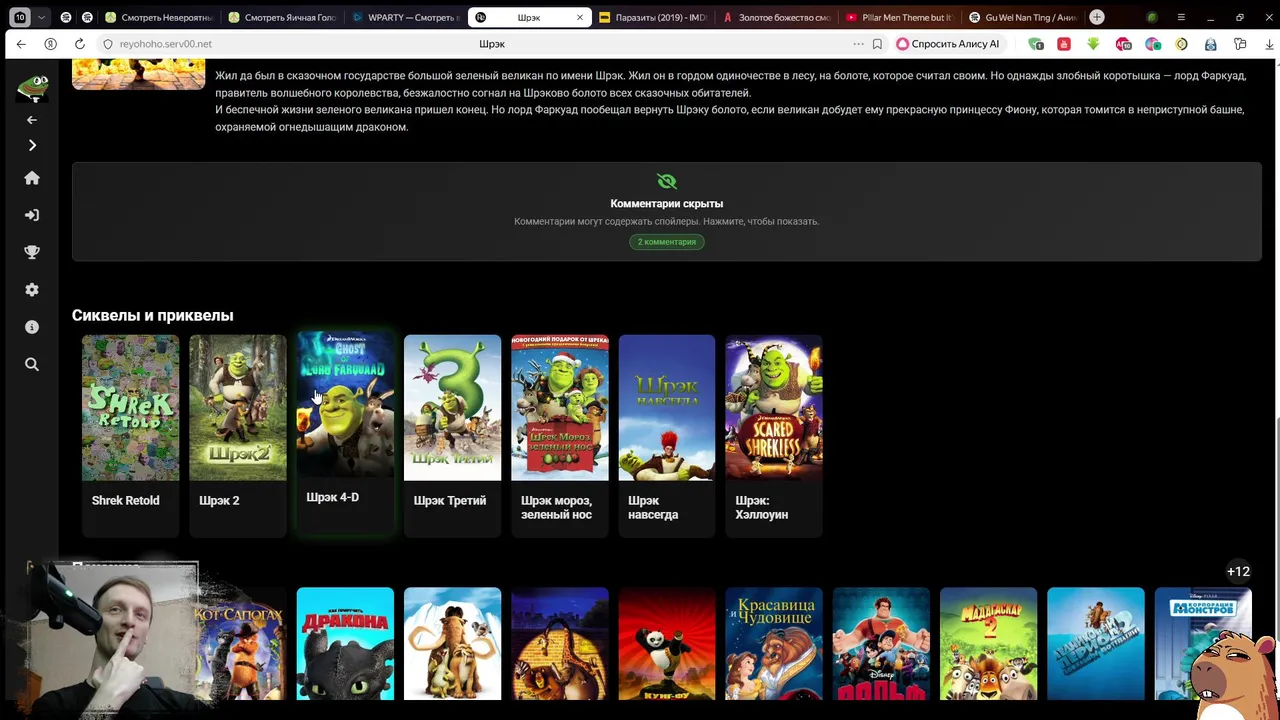Open the info icon in sidebar

point(32,327)
